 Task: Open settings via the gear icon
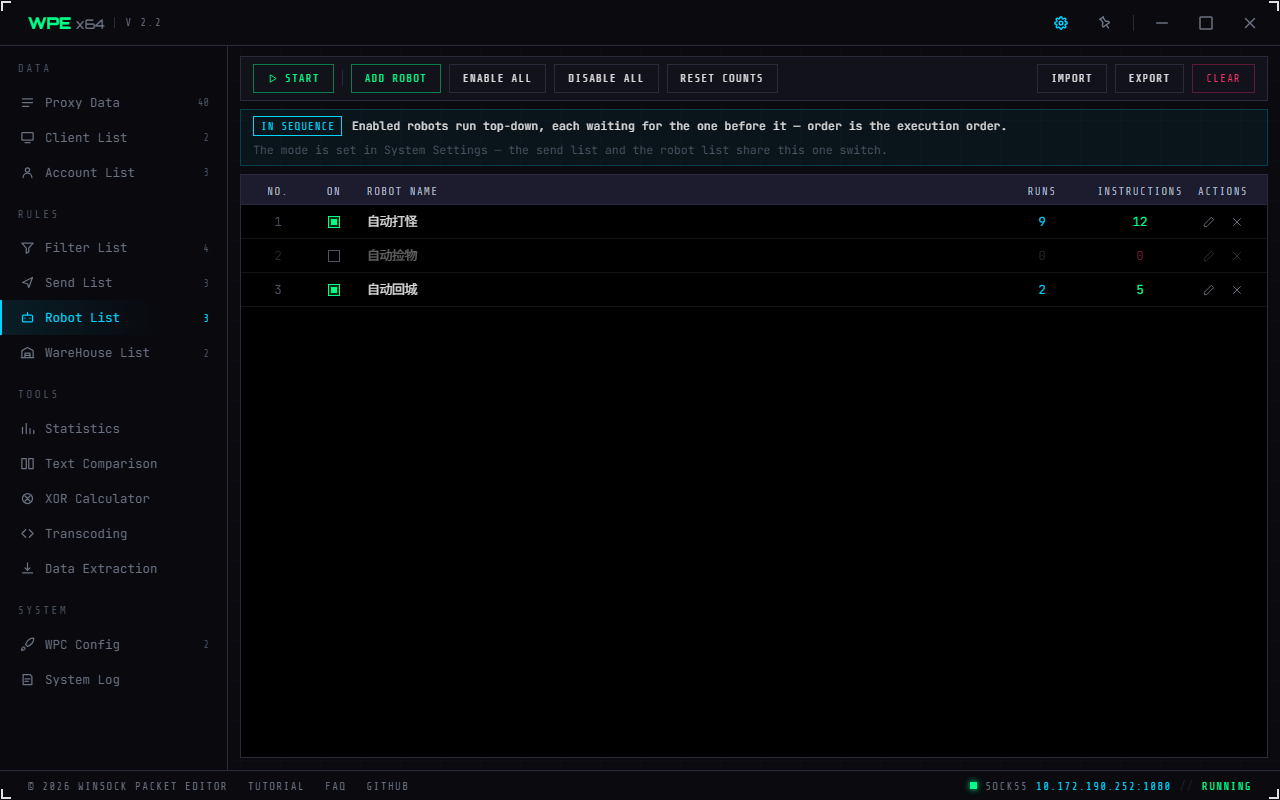click(1061, 23)
